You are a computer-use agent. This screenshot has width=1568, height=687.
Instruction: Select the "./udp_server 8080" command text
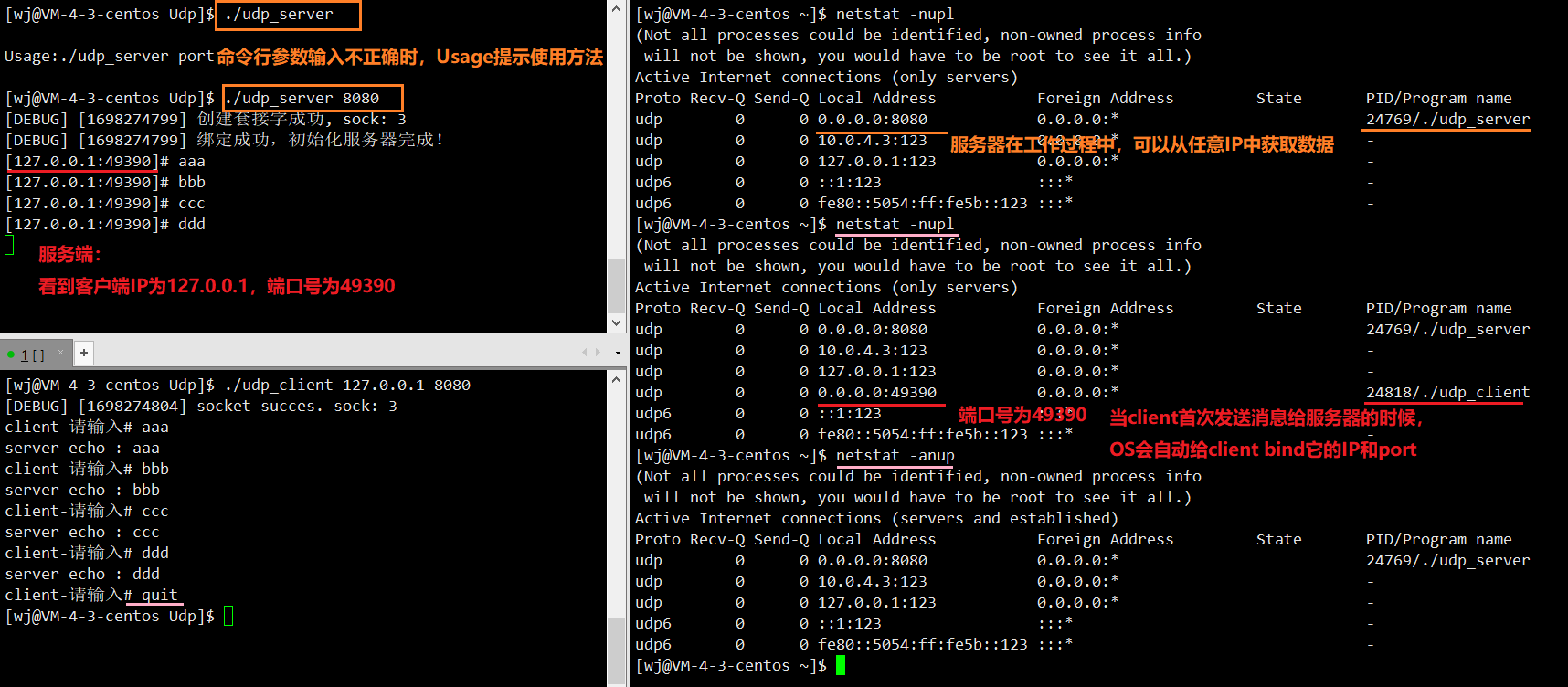pyautogui.click(x=302, y=98)
